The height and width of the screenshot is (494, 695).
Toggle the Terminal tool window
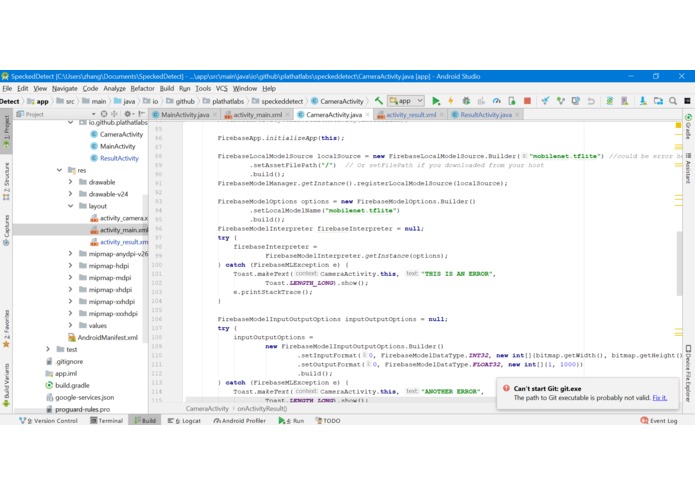coord(106,420)
